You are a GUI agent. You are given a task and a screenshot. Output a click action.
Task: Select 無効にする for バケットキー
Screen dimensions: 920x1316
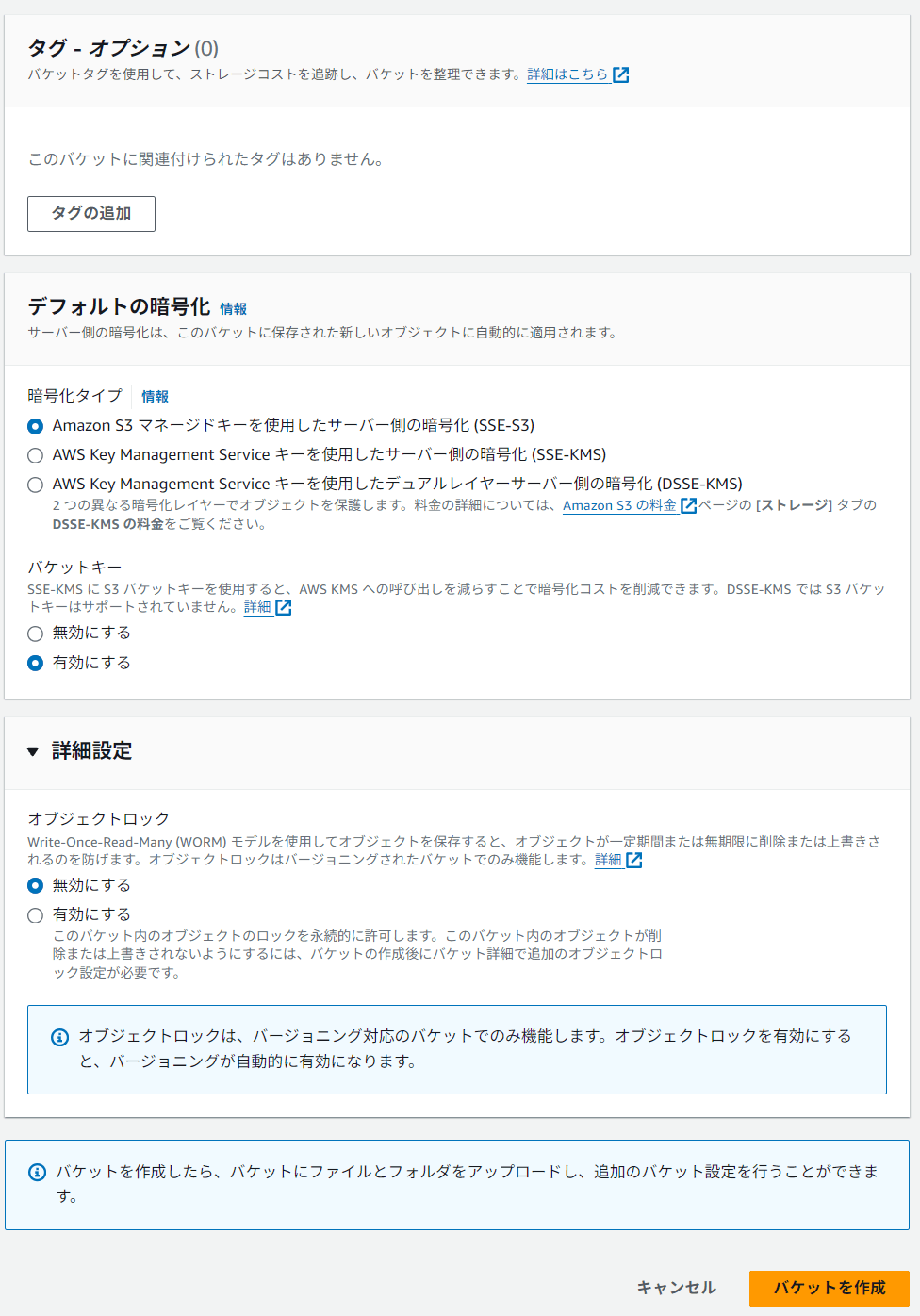(x=36, y=633)
